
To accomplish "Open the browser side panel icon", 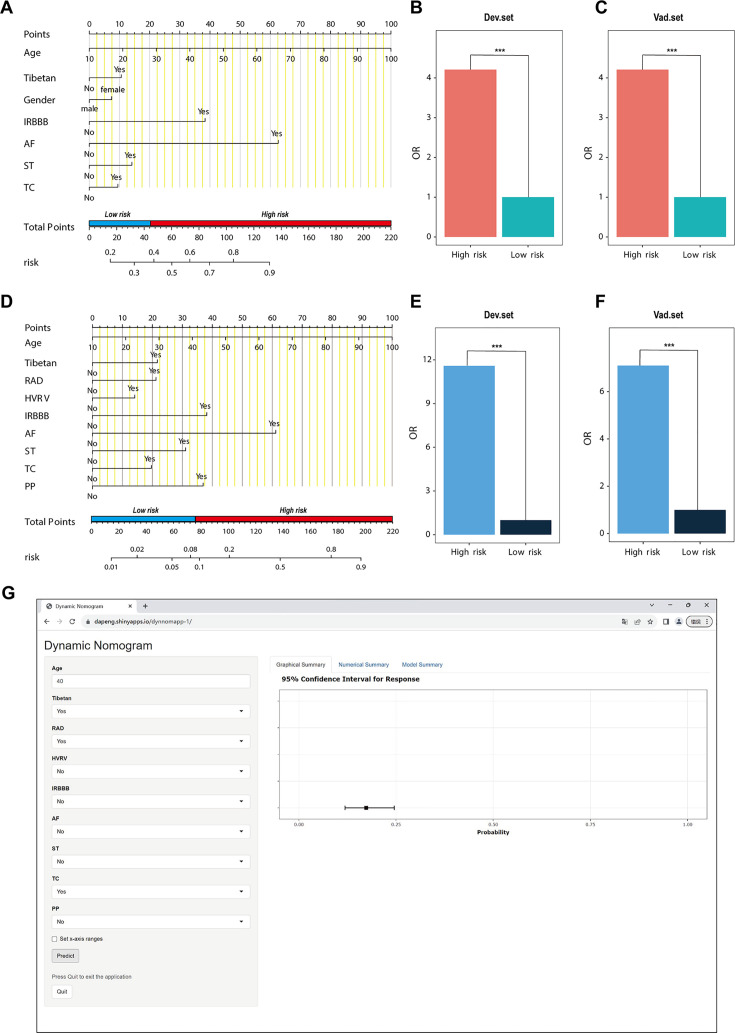I will click(666, 621).
